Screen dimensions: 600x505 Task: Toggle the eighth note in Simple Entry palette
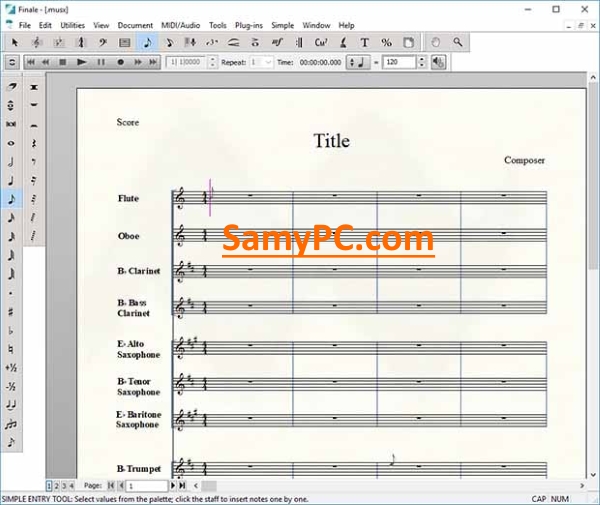point(11,199)
